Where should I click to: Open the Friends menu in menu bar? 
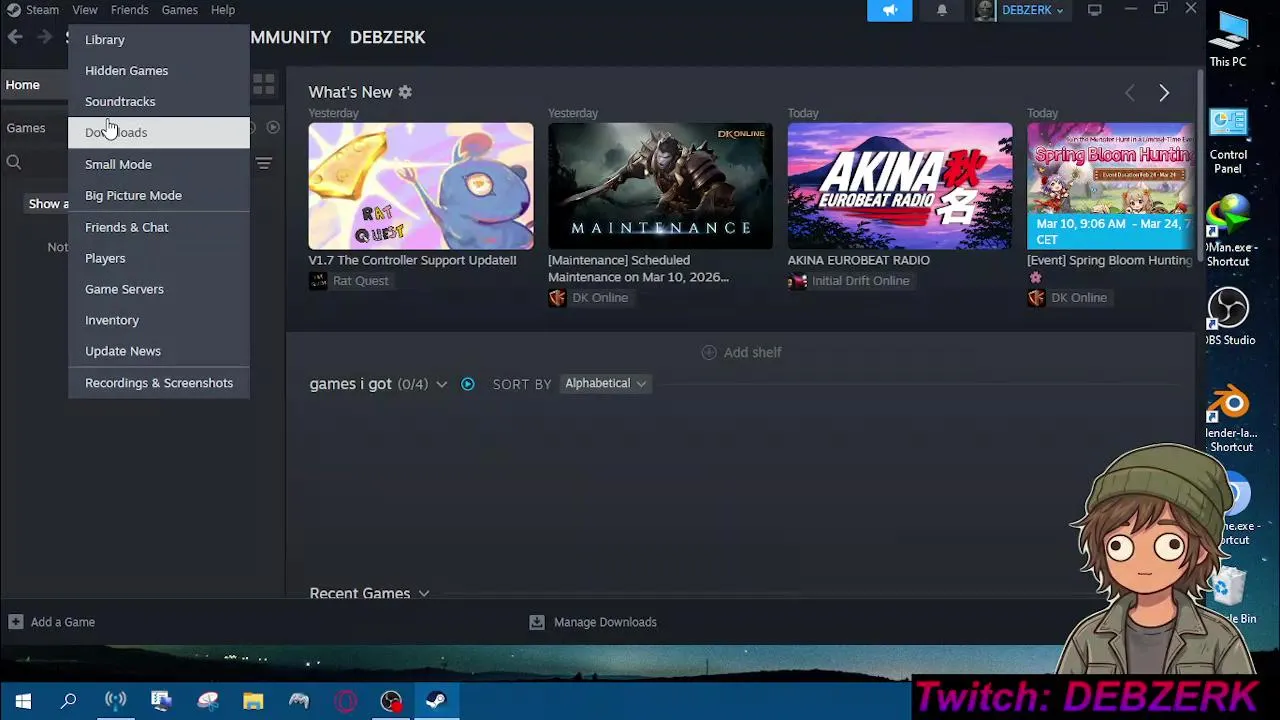point(129,10)
